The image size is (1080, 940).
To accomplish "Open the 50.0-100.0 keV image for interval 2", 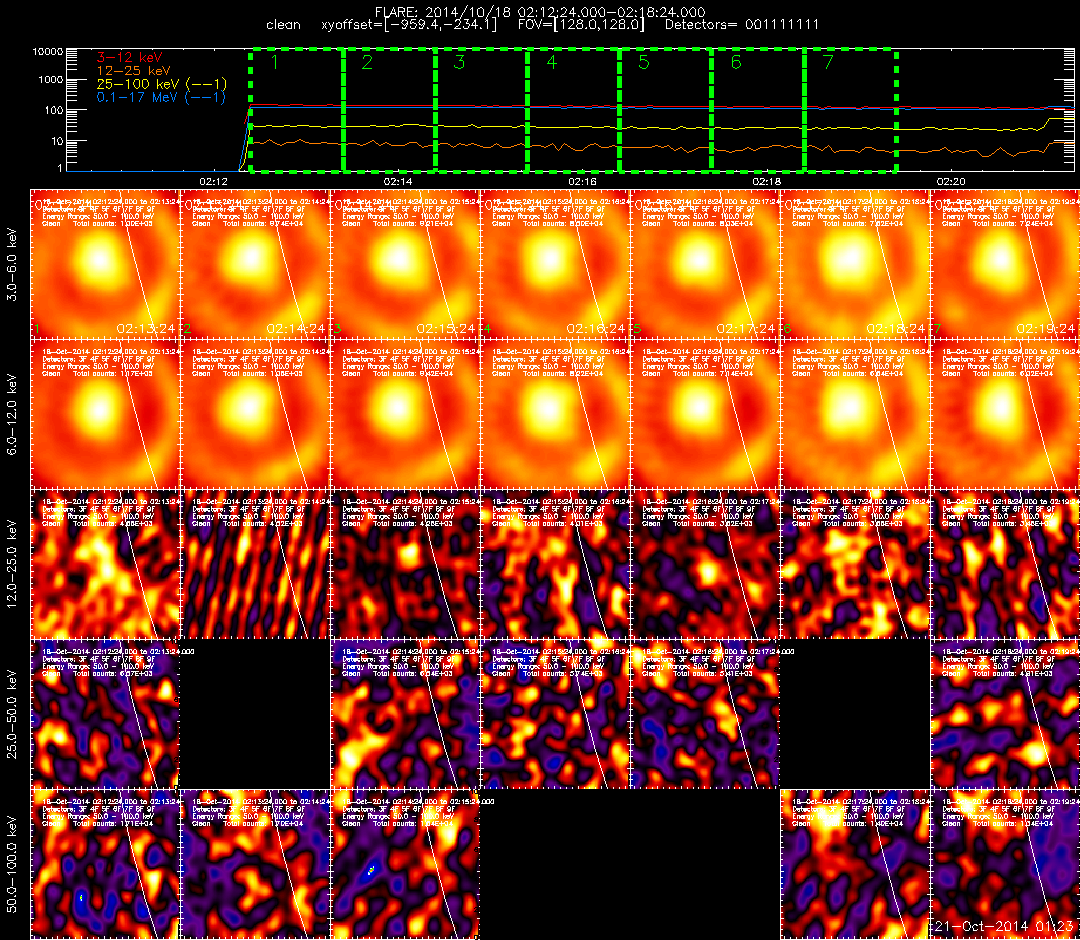I will [256, 864].
